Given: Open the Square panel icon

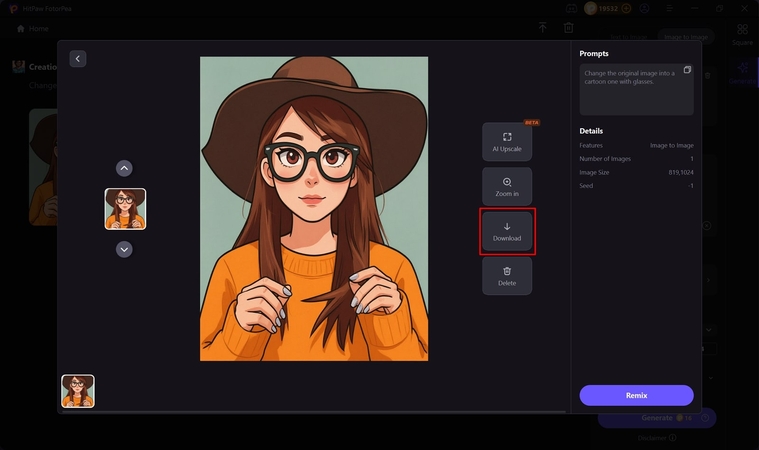Looking at the screenshot, I should pyautogui.click(x=742, y=35).
